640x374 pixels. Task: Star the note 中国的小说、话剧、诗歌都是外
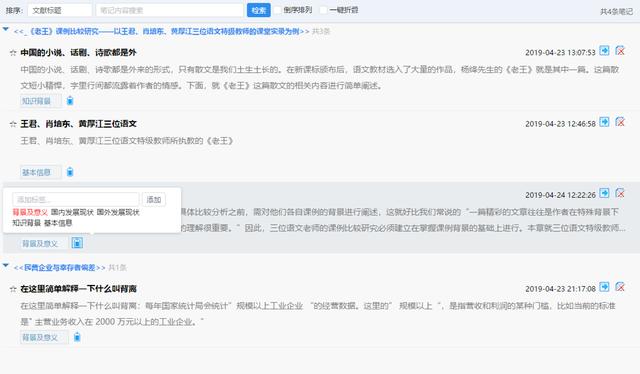click(x=13, y=53)
